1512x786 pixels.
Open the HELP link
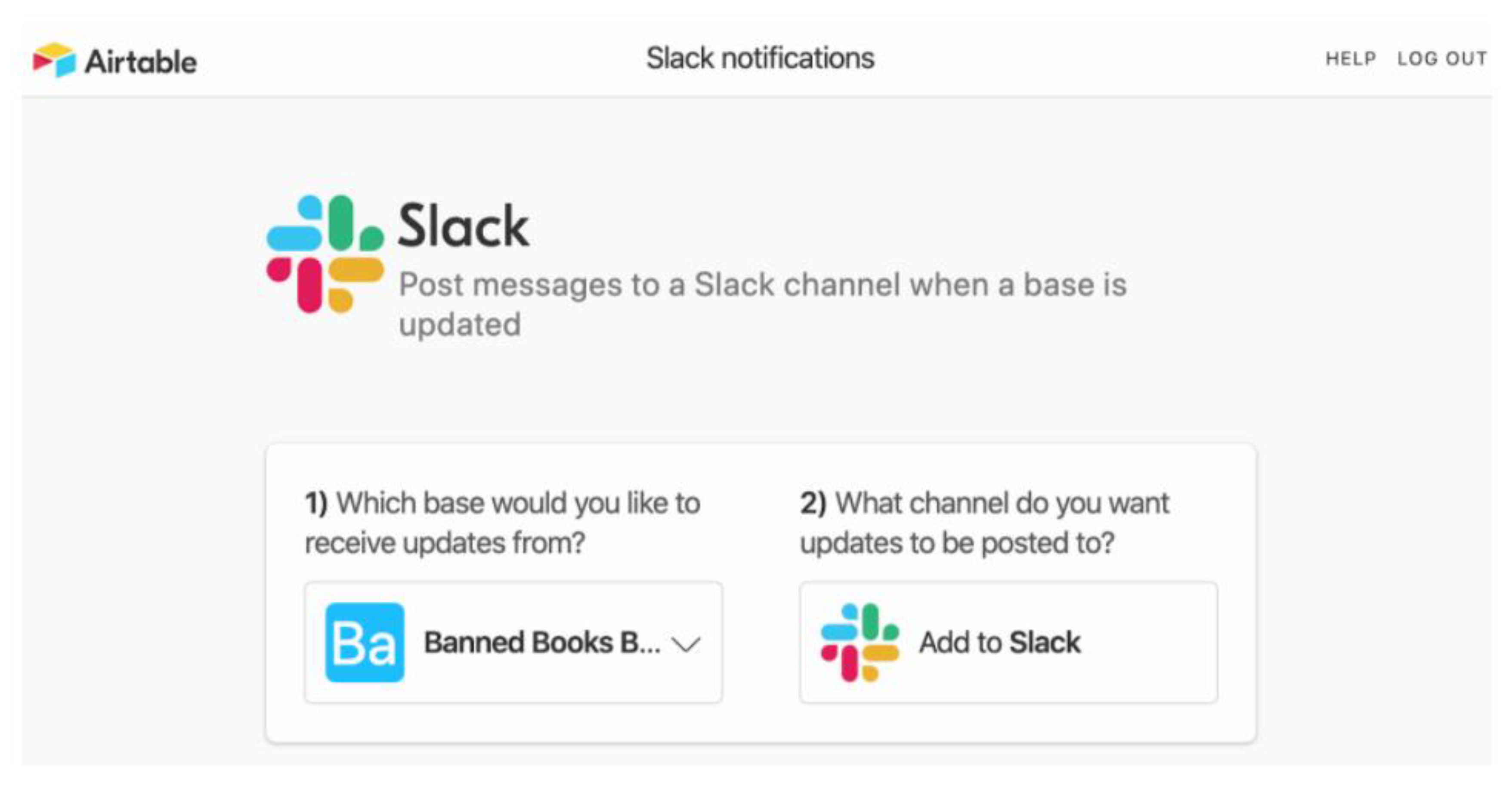tap(1351, 59)
